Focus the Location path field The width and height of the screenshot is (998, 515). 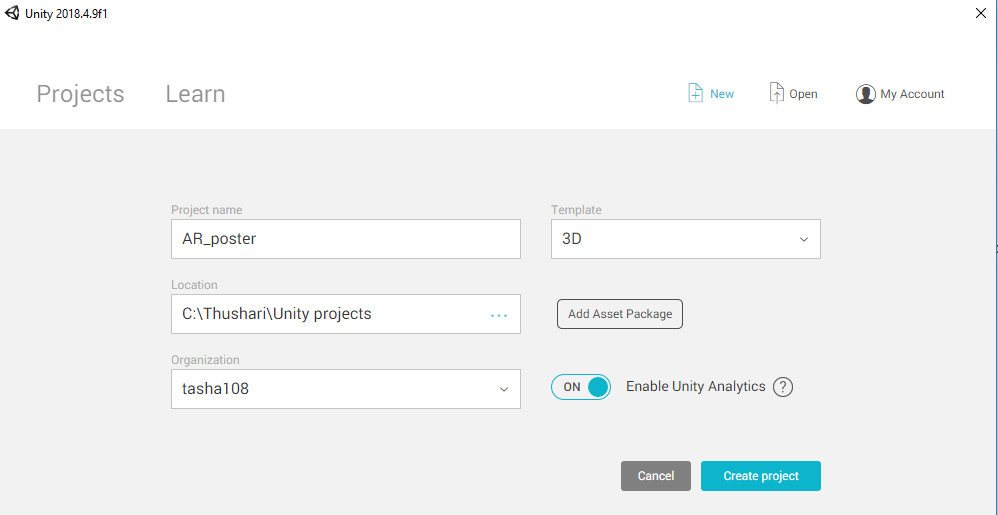click(x=346, y=314)
